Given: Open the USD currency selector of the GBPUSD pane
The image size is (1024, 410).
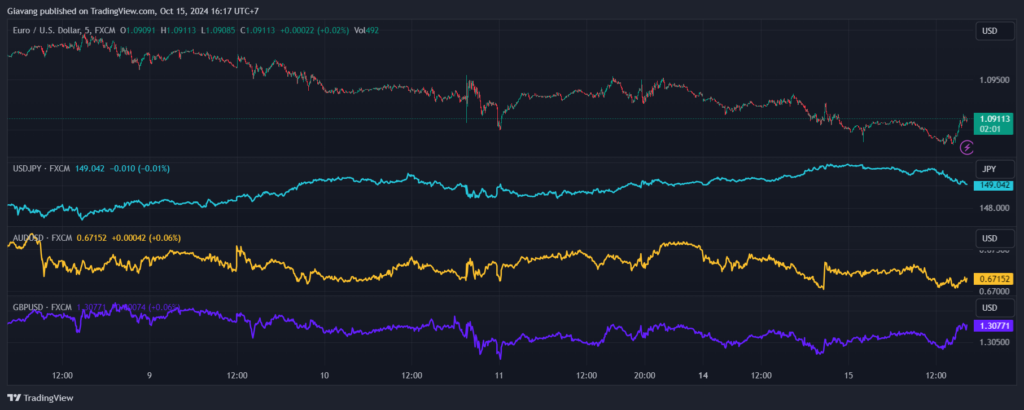Looking at the screenshot, I should point(990,307).
